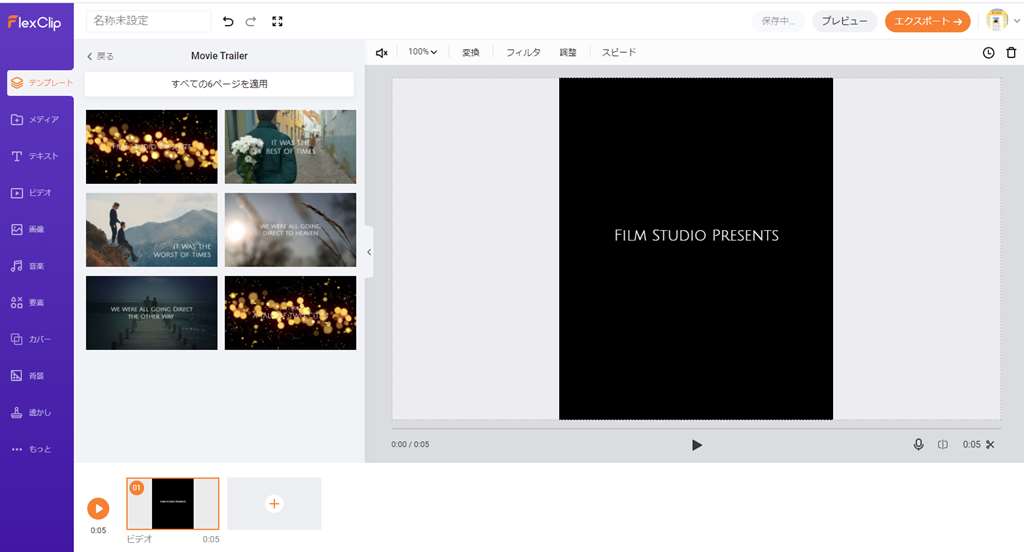Click the video progress bar
Viewport: 1024px width, 552px height.
[x=696, y=429]
